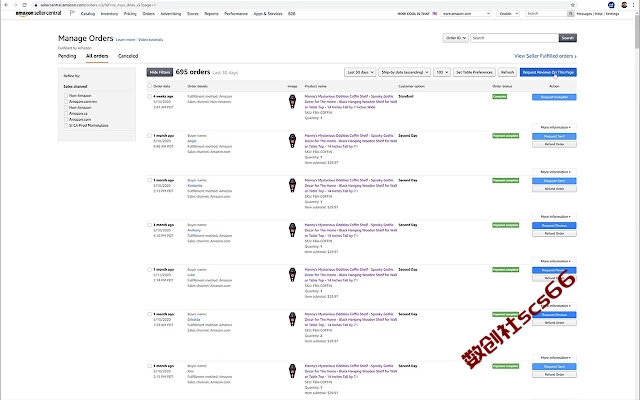640x400 pixels.
Task: Open product thumbnail in Luke's order row
Action: pos(292,274)
